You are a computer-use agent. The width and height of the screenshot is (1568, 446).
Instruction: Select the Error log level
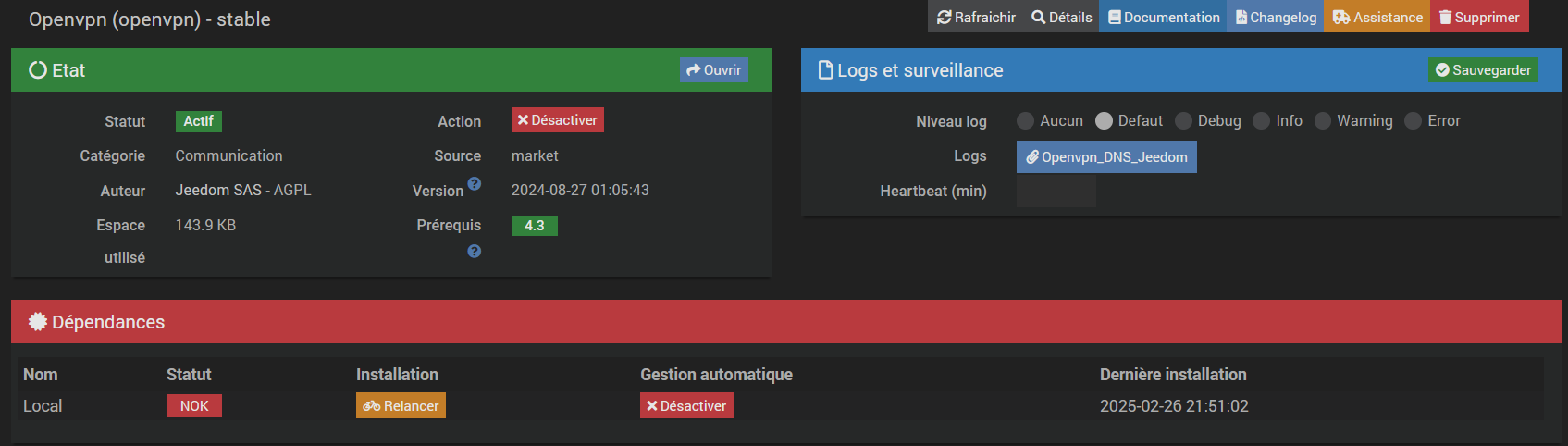click(x=1413, y=120)
